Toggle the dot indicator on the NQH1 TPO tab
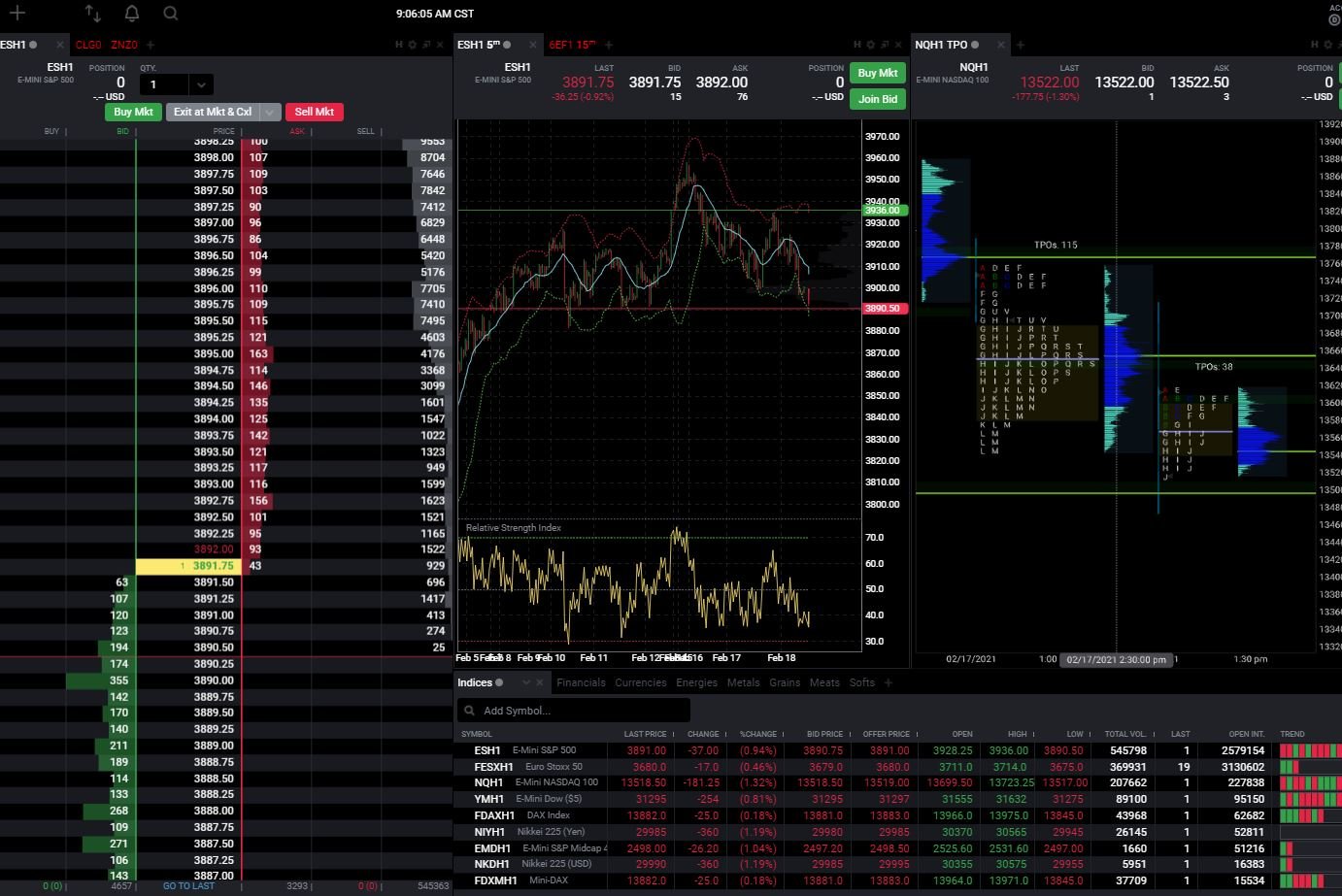This screenshot has height=896, width=1342. pyautogui.click(x=974, y=45)
